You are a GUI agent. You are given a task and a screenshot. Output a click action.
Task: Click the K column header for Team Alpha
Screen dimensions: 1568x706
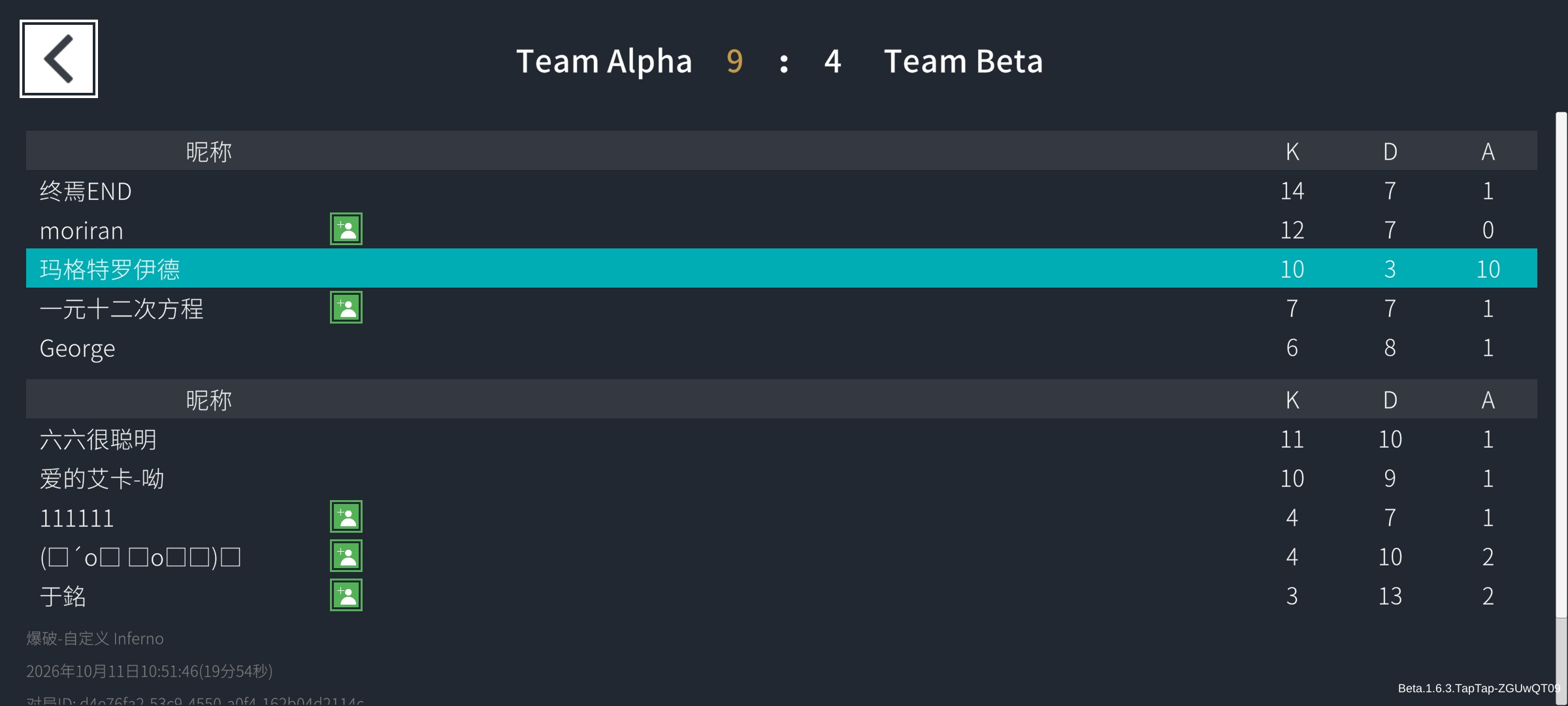(x=1292, y=152)
